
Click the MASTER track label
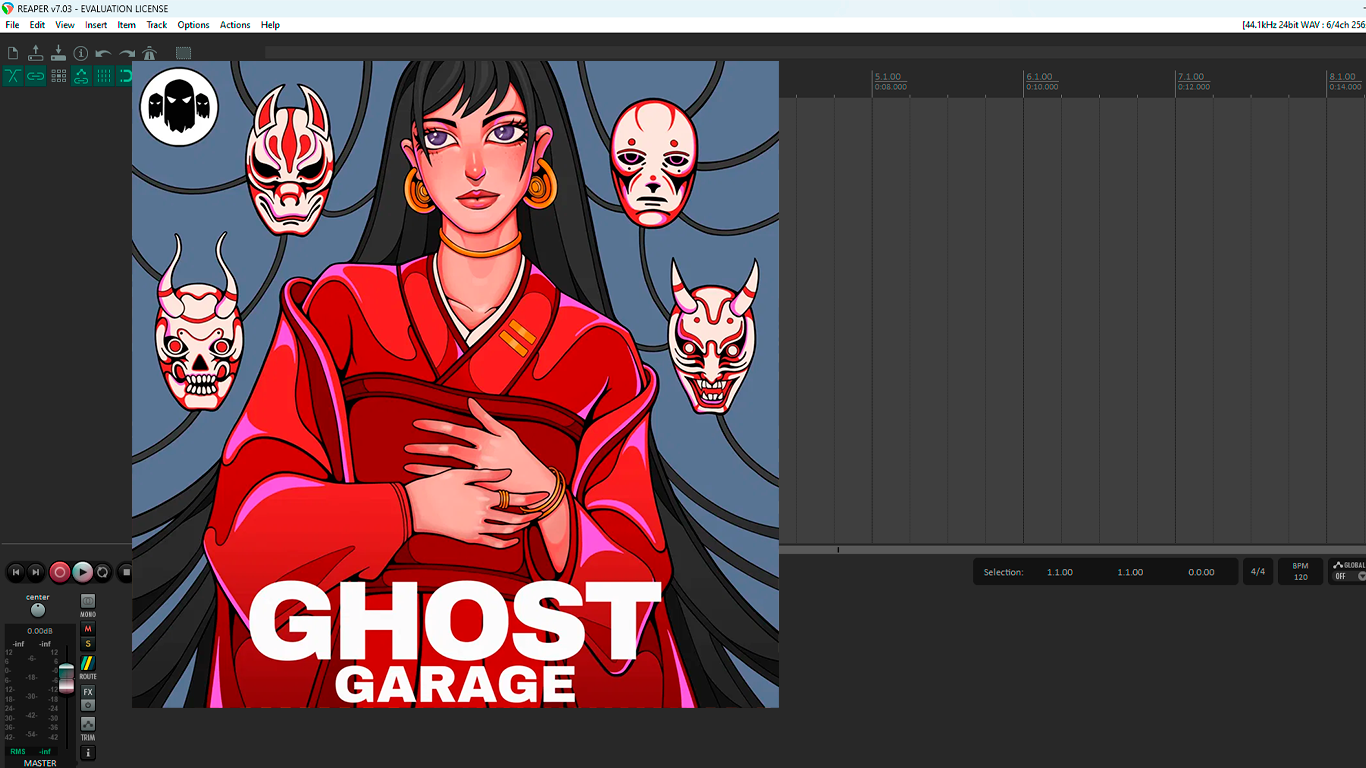pyautogui.click(x=40, y=763)
